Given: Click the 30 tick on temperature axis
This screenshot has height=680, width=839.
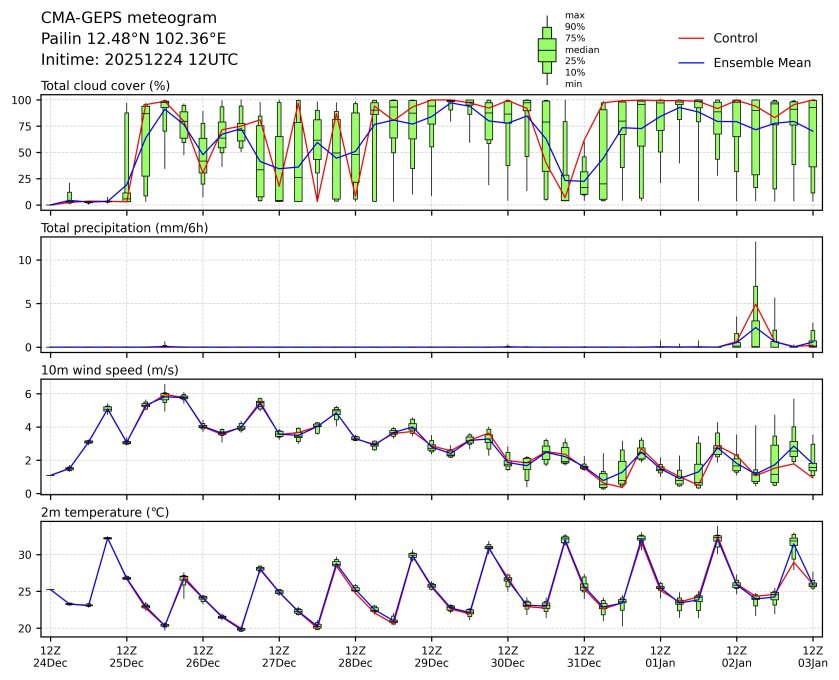Looking at the screenshot, I should (28, 554).
